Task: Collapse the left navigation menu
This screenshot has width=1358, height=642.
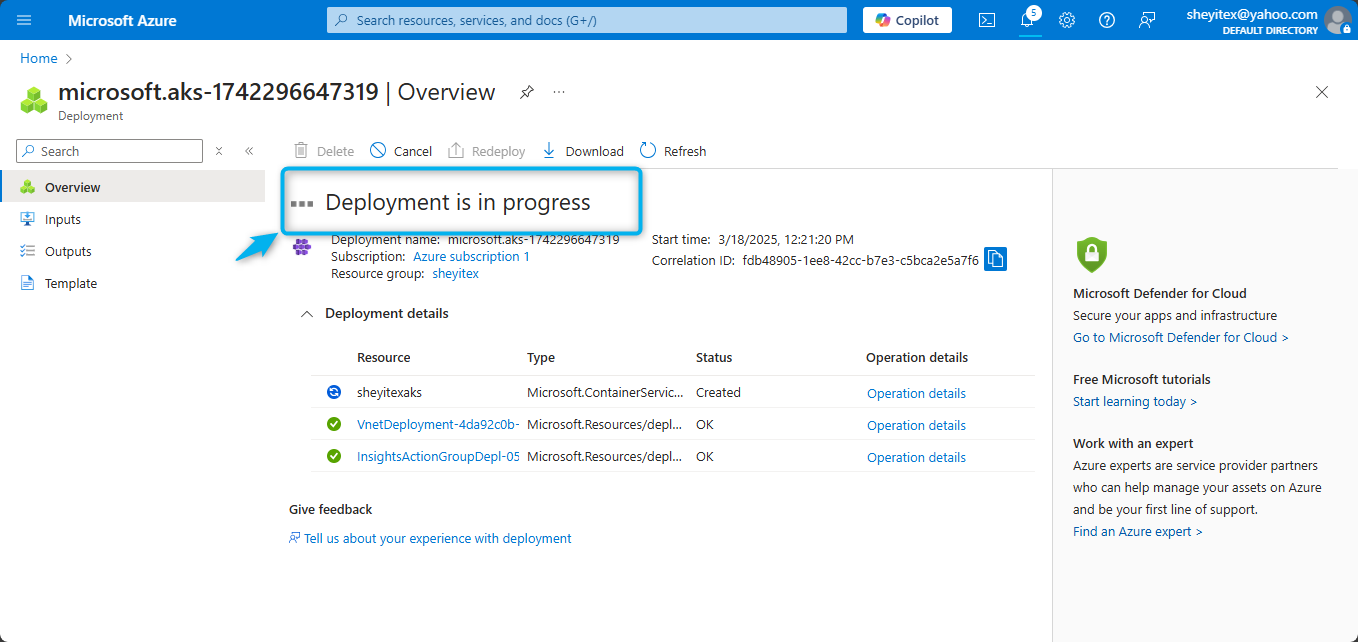Action: coord(249,151)
